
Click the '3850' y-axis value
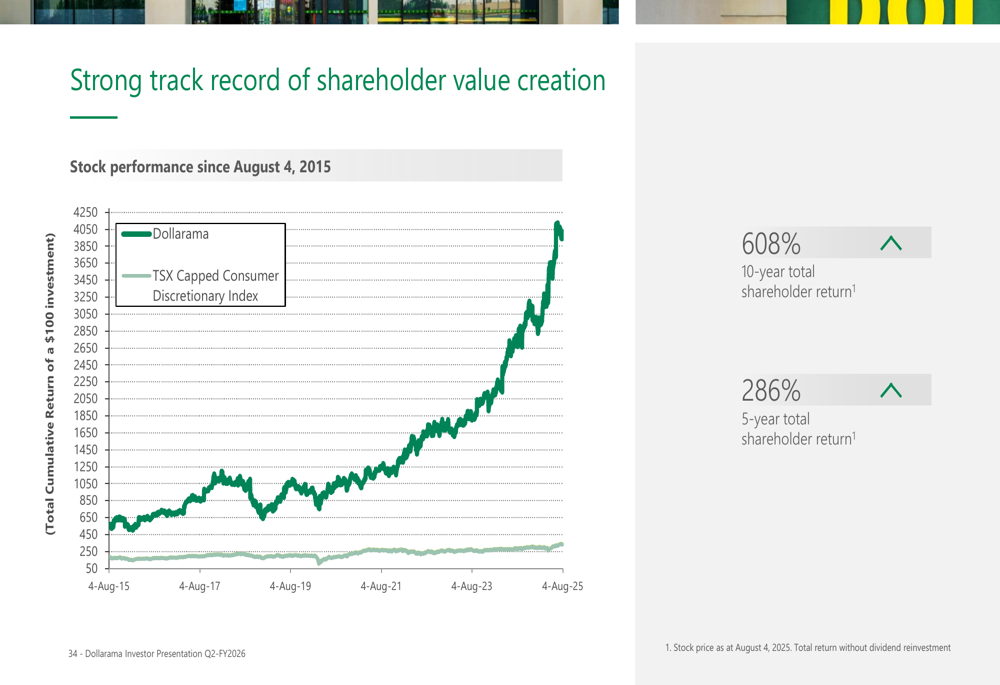85,246
